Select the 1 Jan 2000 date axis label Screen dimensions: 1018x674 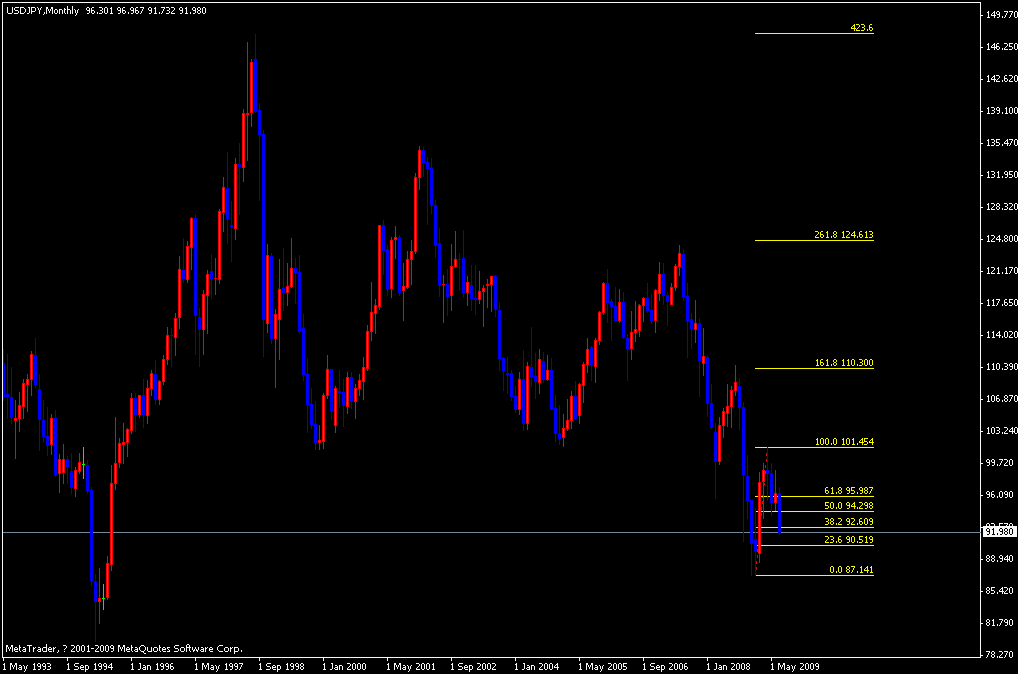click(345, 663)
